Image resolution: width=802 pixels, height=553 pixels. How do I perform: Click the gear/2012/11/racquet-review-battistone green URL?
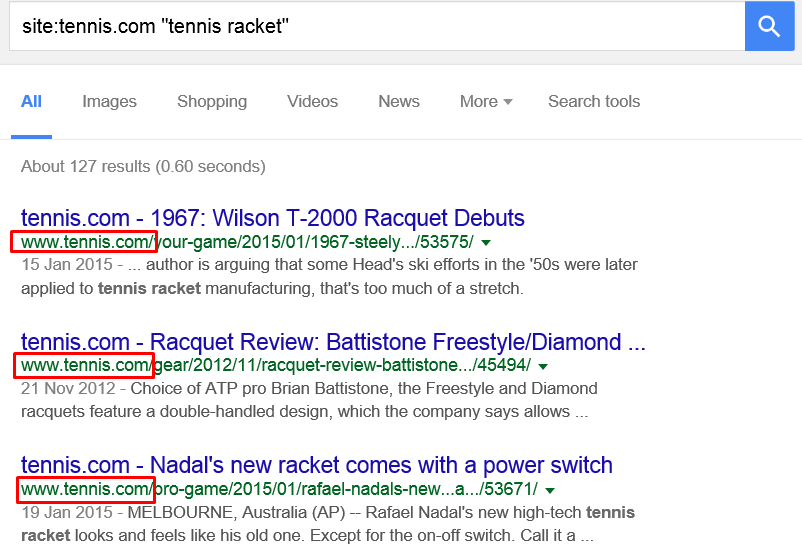(276, 365)
